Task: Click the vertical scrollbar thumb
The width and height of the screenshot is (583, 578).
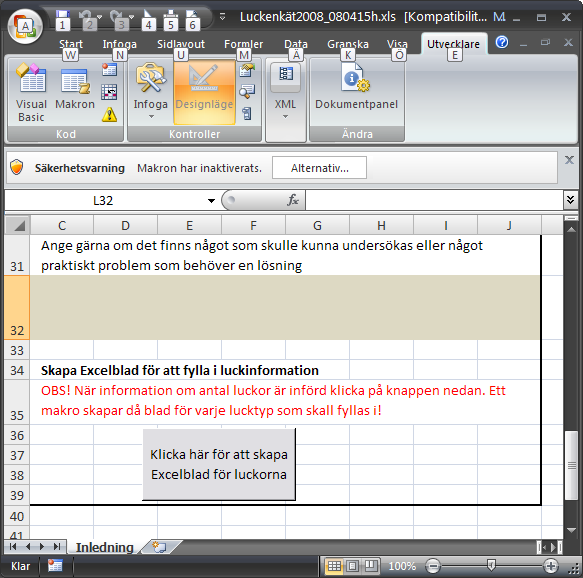Action: coord(571,465)
